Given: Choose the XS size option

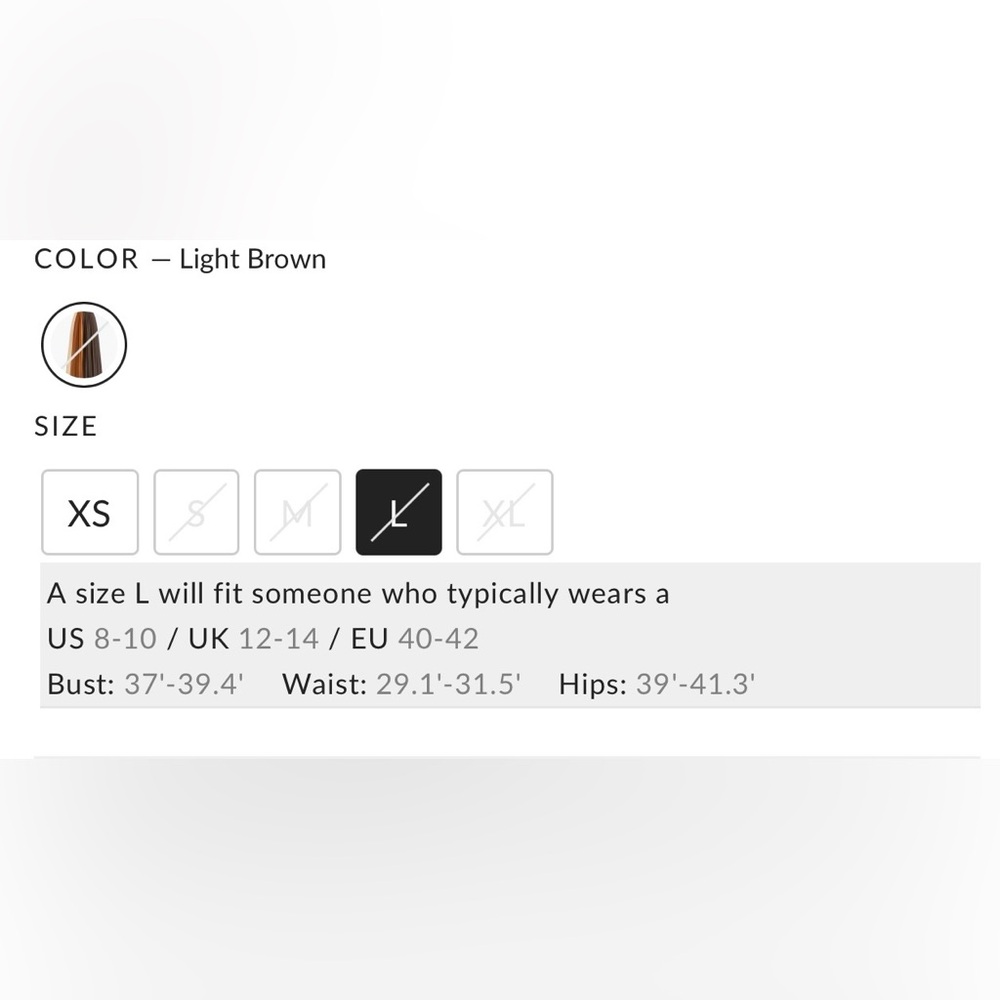Looking at the screenshot, I should point(90,512).
